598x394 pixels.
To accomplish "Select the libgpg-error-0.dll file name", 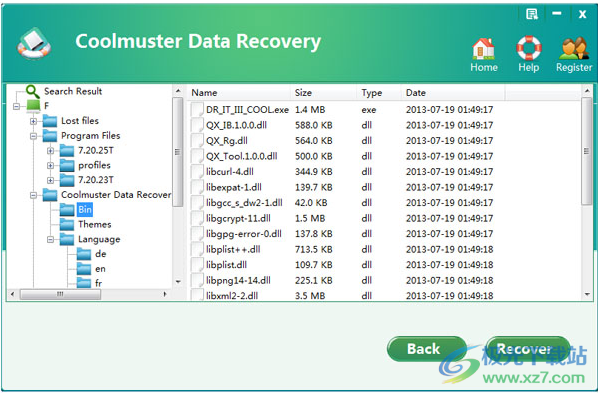I will [x=244, y=234].
